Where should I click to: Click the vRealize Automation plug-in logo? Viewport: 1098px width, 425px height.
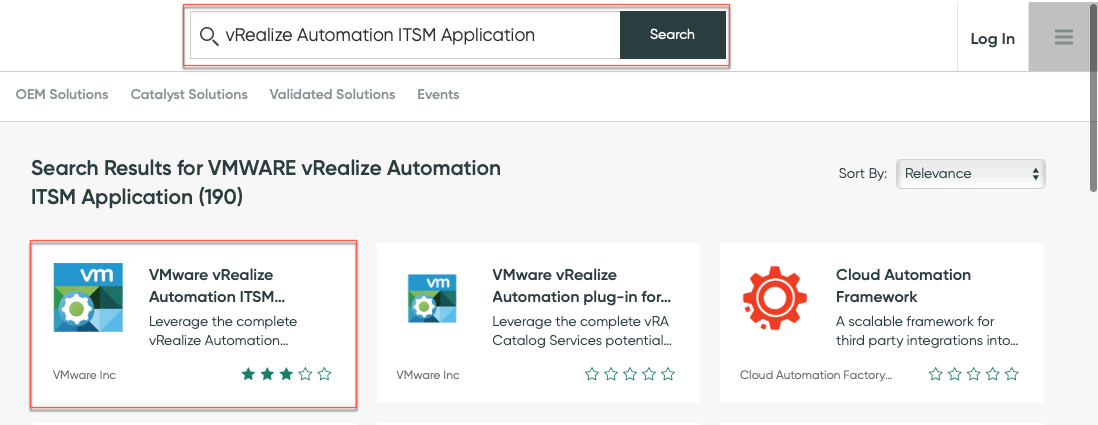tap(432, 297)
